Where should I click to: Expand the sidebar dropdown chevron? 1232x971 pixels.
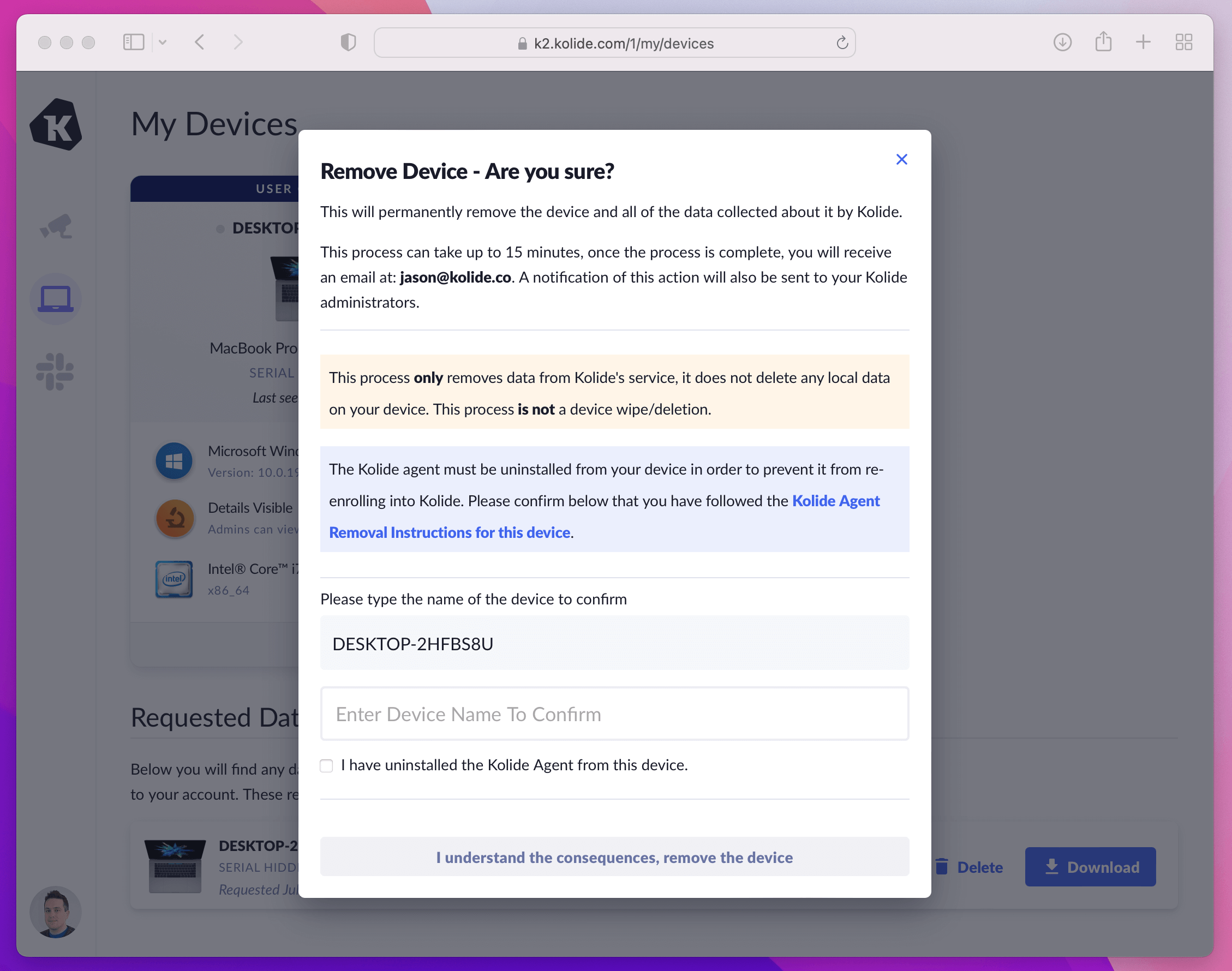click(163, 42)
